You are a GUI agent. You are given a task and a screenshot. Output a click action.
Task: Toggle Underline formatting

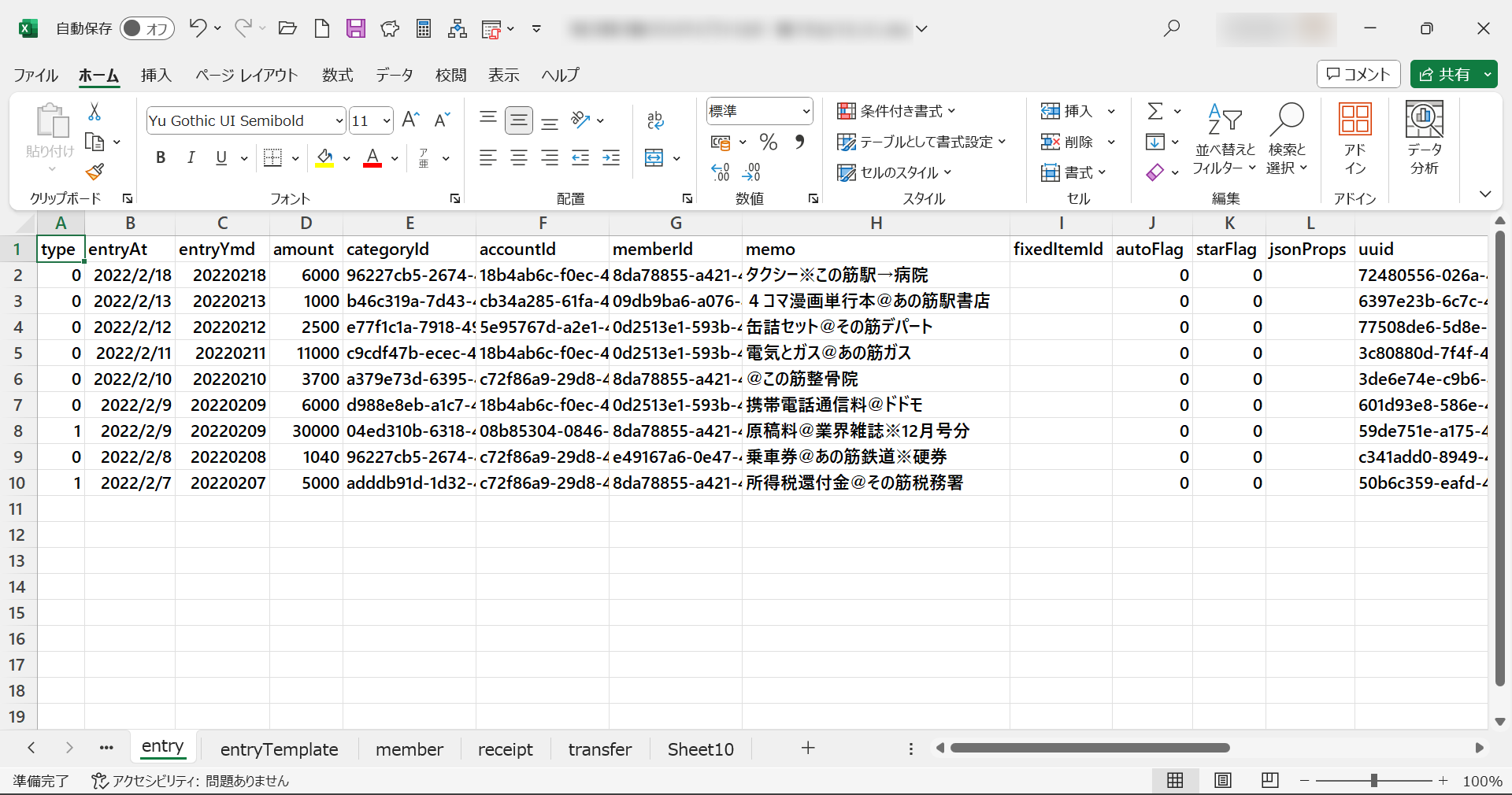pos(221,157)
